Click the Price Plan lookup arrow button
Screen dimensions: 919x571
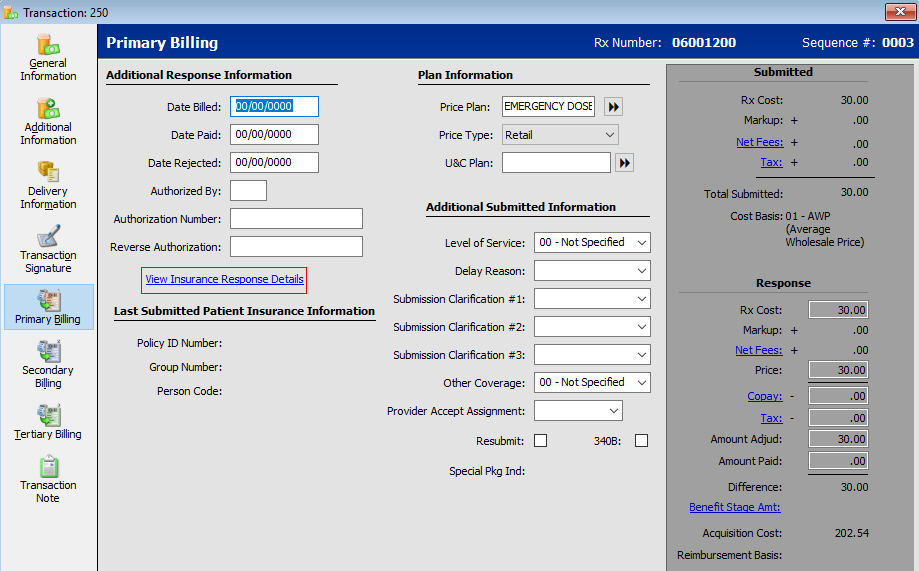[613, 107]
